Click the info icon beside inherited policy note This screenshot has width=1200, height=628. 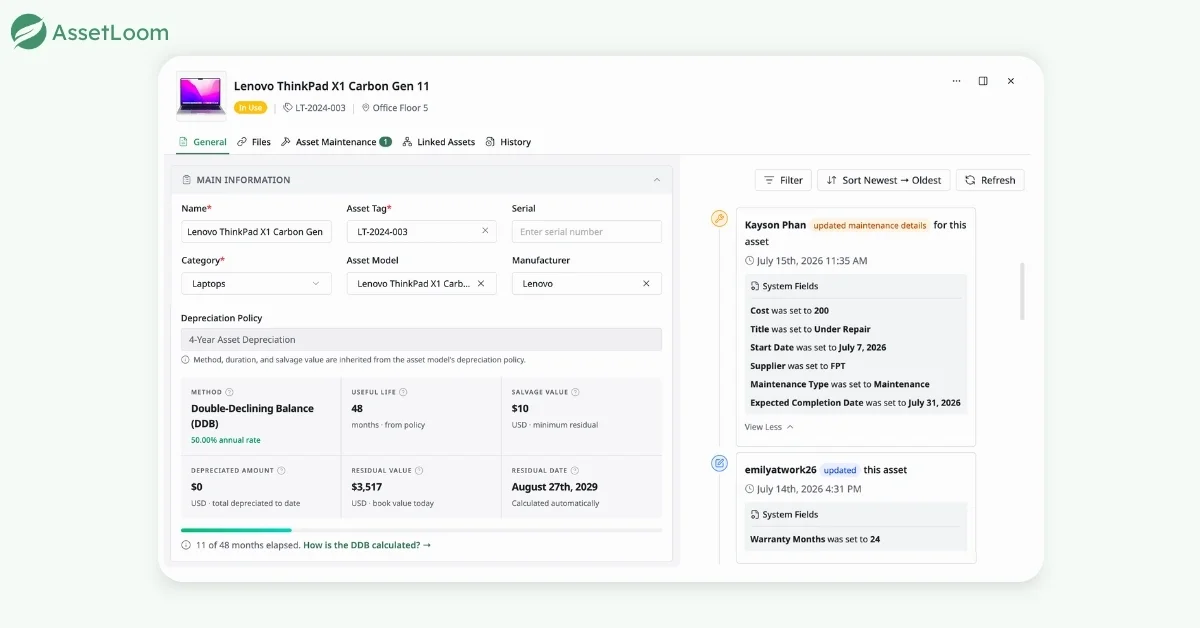point(186,360)
